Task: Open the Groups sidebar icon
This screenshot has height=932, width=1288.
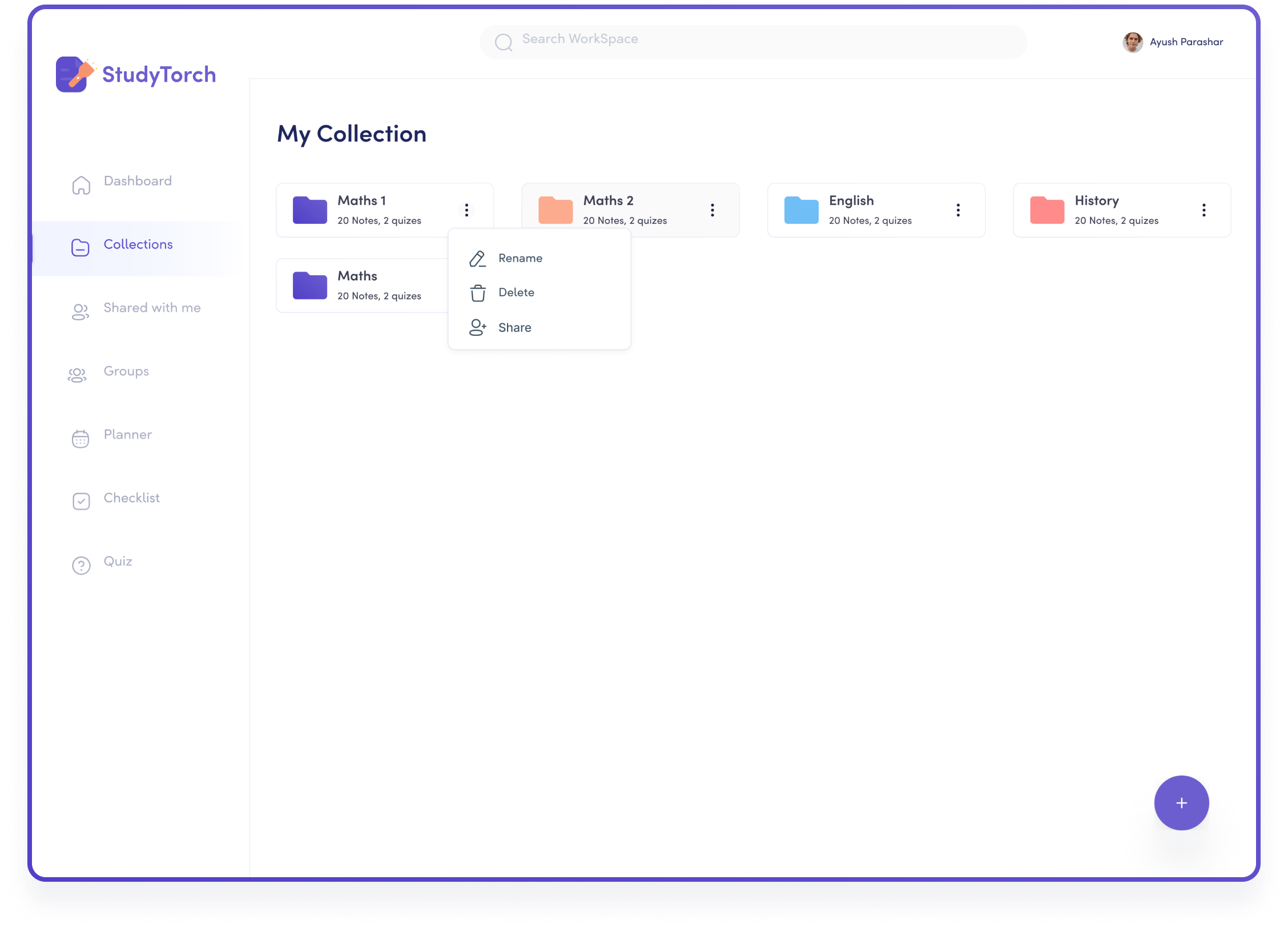Action: (x=78, y=375)
